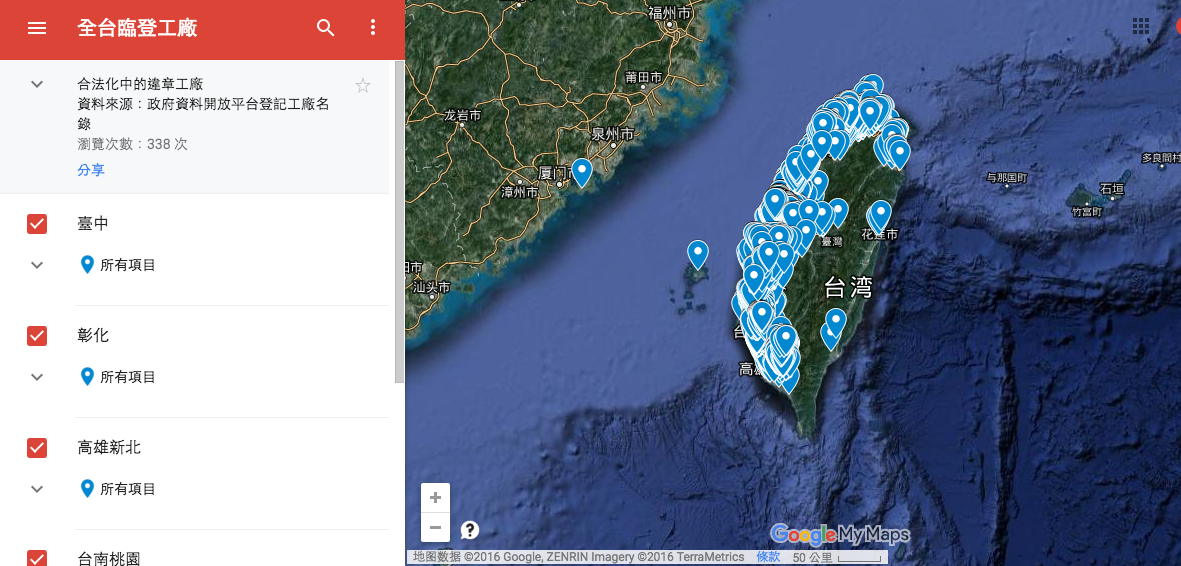Click the map pin over Penghu islands
The height and width of the screenshot is (566, 1181).
[x=698, y=255]
